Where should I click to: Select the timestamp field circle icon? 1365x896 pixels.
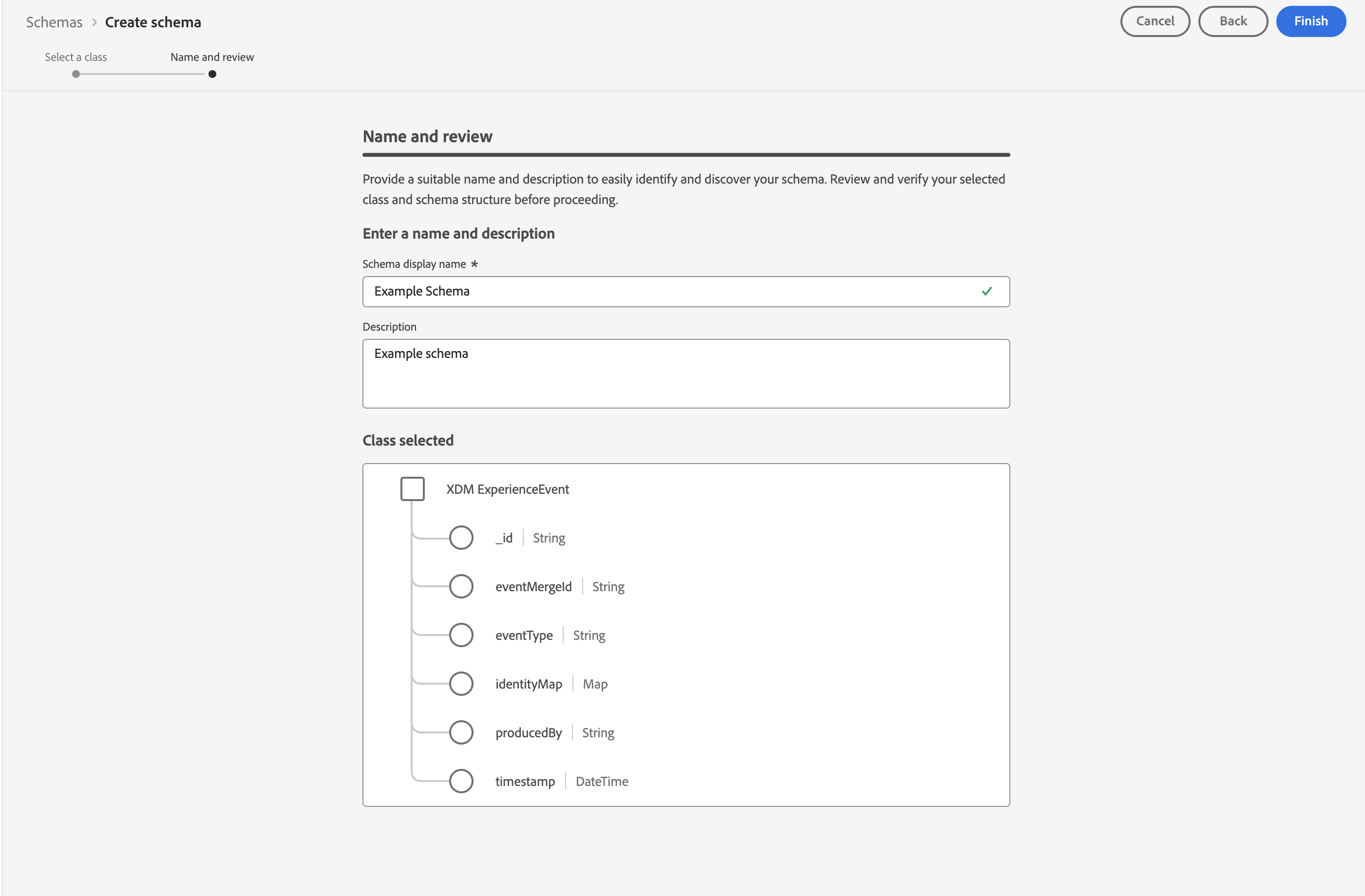[461, 782]
